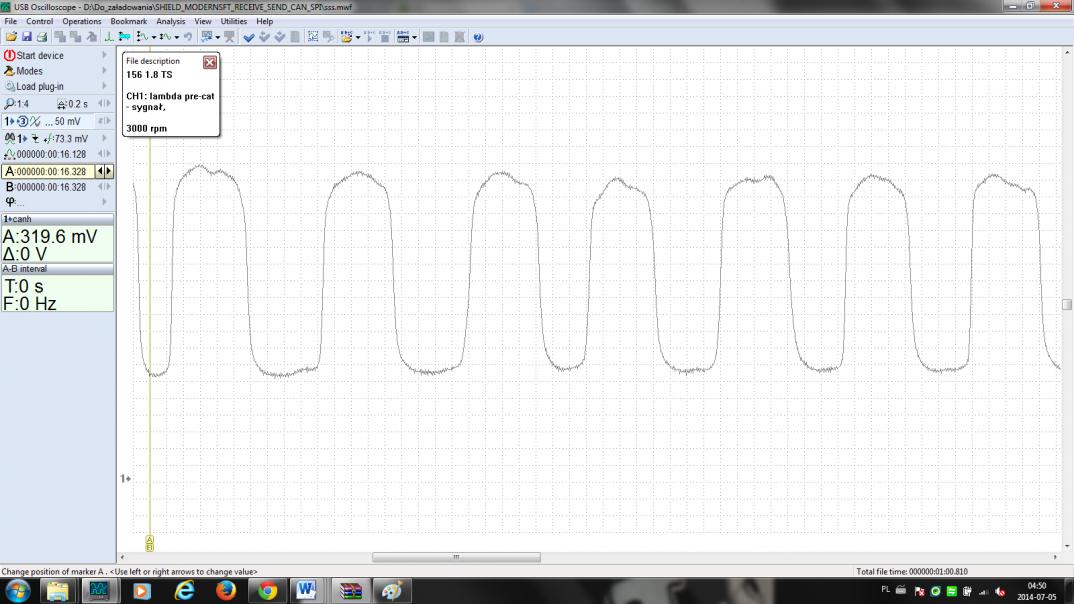Click the Load plug-in icon
This screenshot has width=1074, height=604.
pyautogui.click(x=9, y=87)
